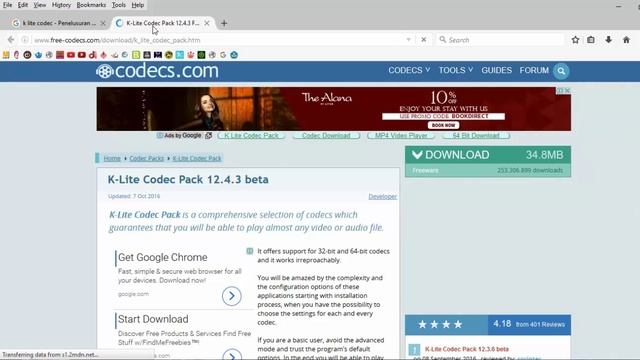Screen dimensions: 640x360
Task: Click the stop loading X button
Action: coord(424,40)
